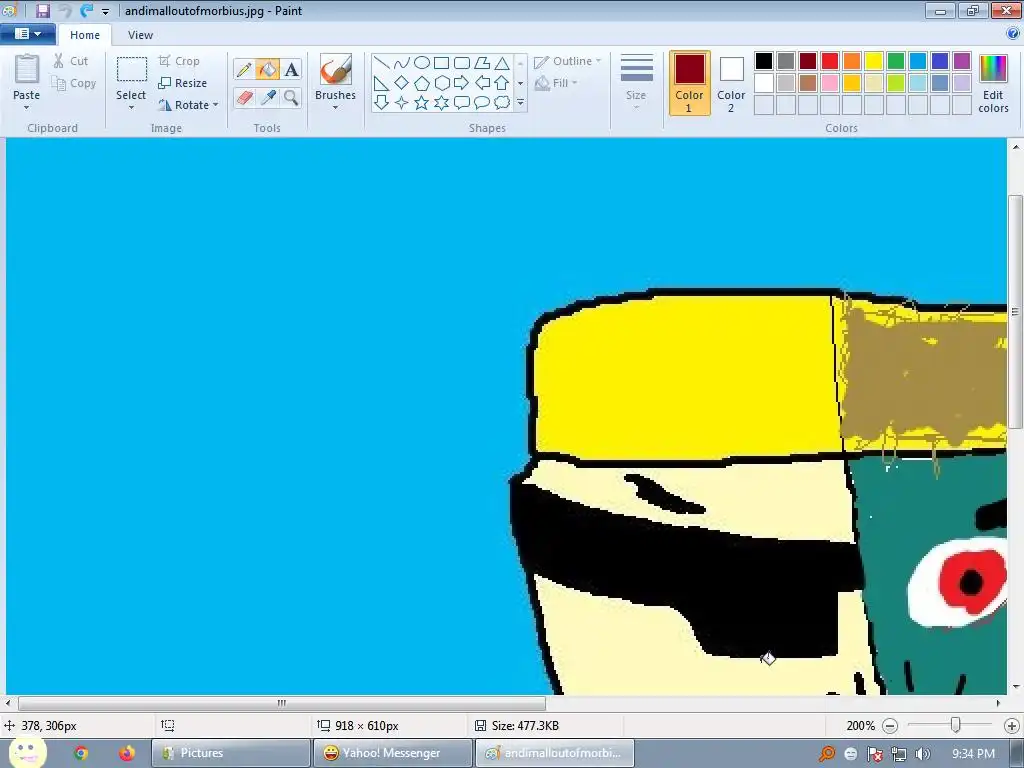Choose the Oval callout shape
Image resolution: width=1024 pixels, height=768 pixels.
482,103
